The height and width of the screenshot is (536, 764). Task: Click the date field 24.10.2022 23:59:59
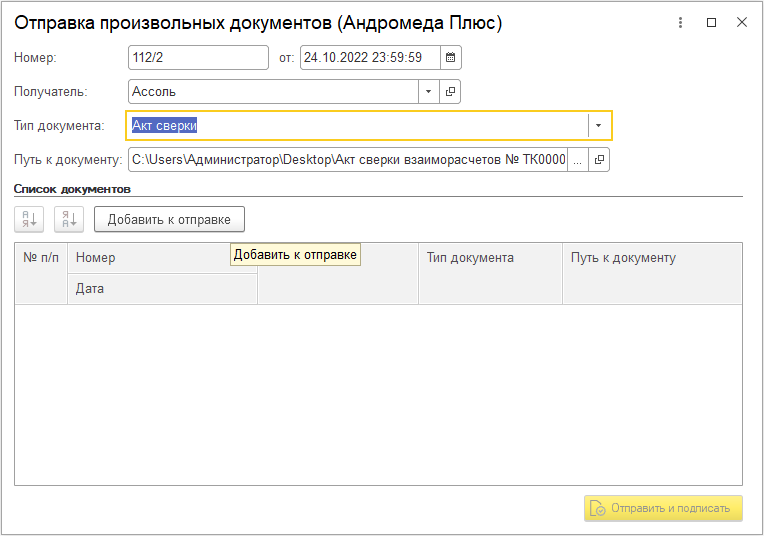click(x=370, y=57)
